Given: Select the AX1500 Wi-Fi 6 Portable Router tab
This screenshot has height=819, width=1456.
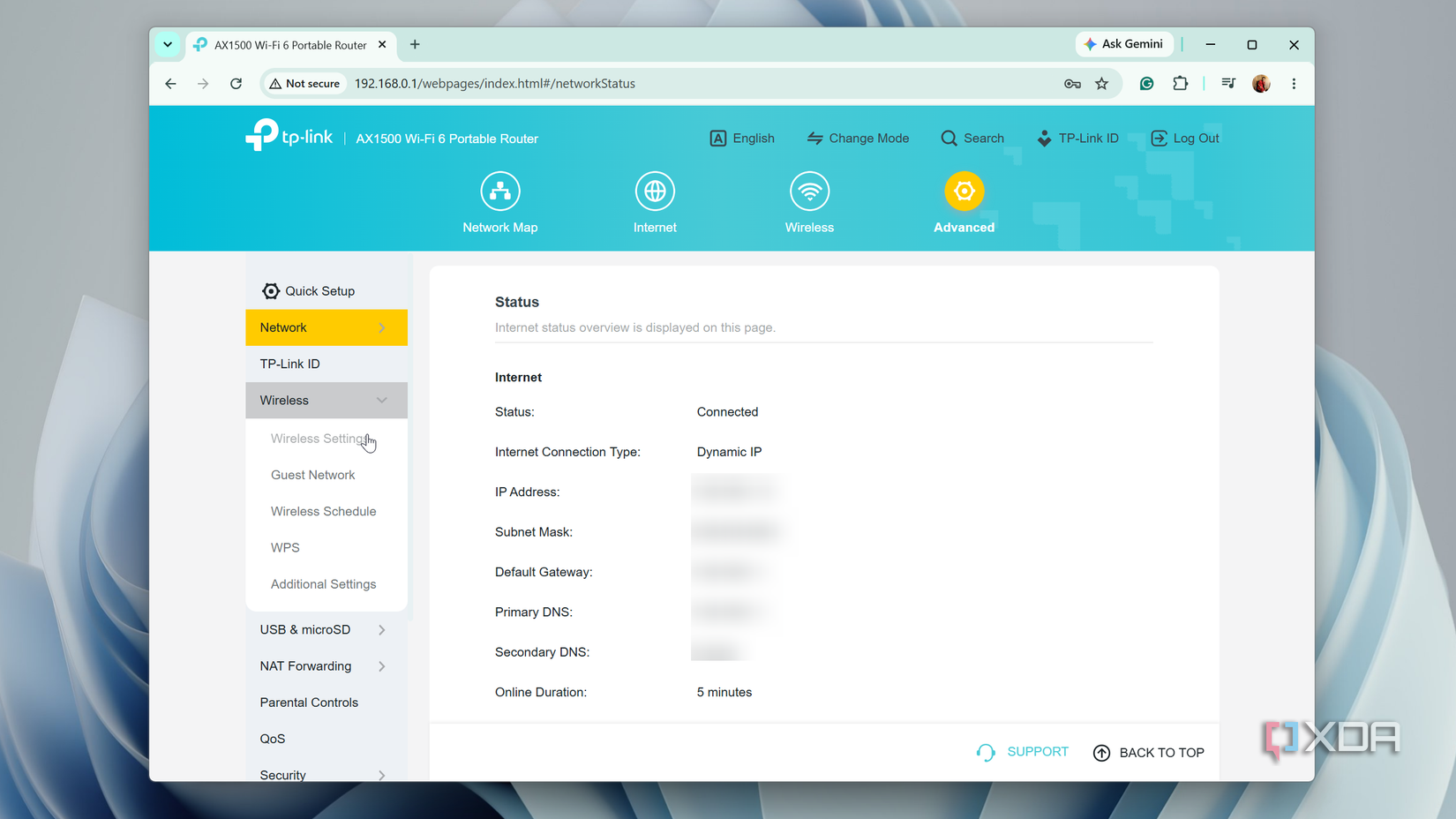Looking at the screenshot, I should coord(291,45).
